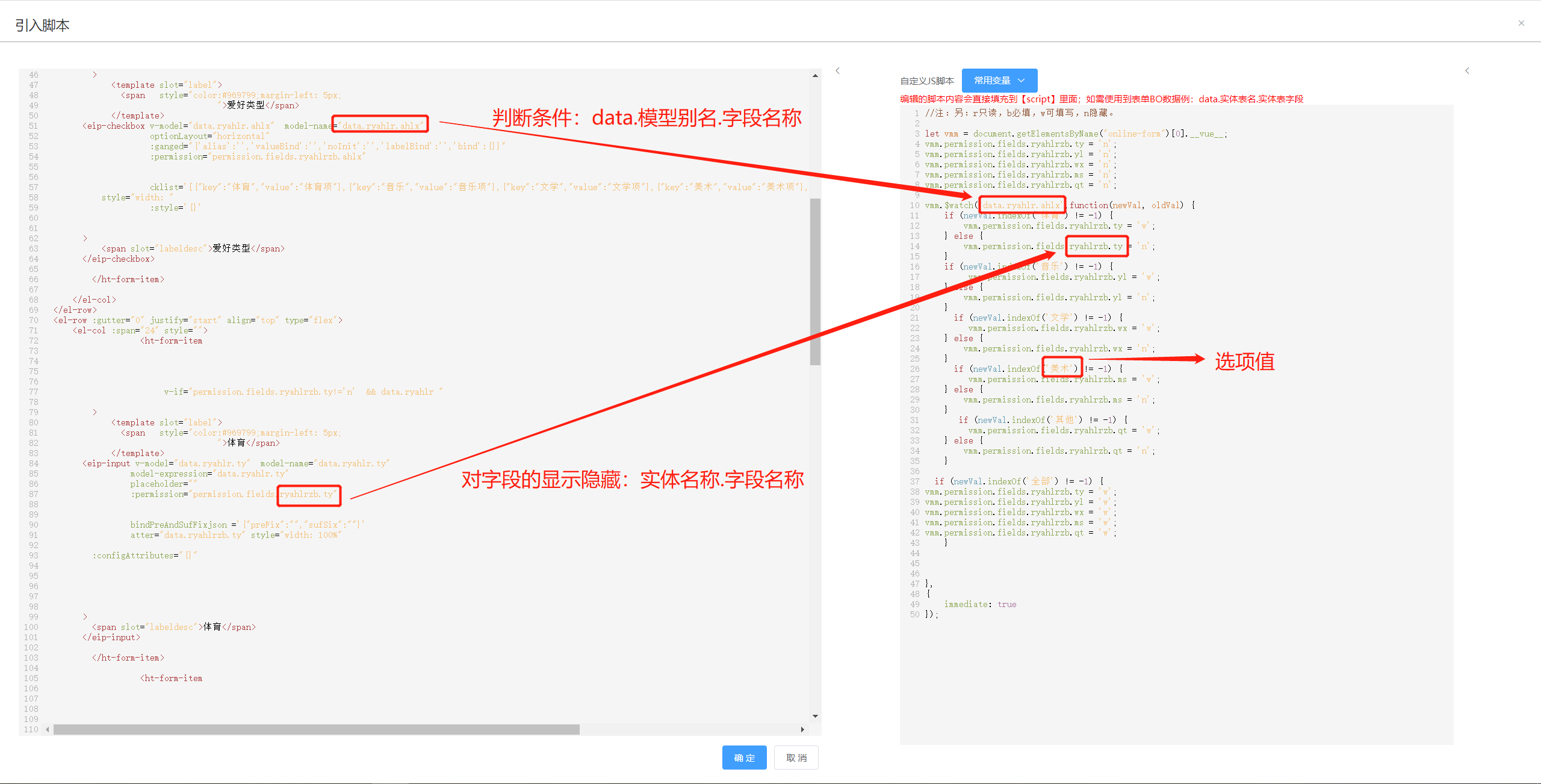Click the left chevron beside the HTML editor

tap(837, 71)
